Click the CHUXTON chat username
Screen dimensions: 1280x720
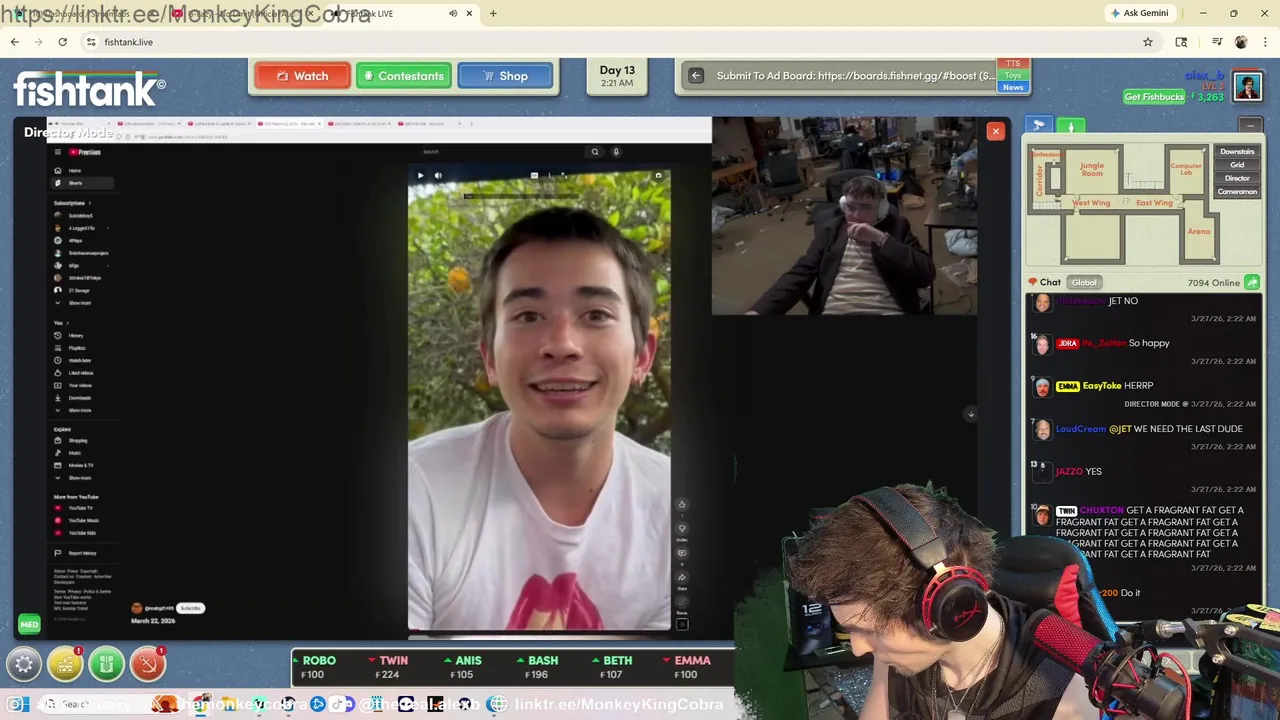[x=1102, y=510]
